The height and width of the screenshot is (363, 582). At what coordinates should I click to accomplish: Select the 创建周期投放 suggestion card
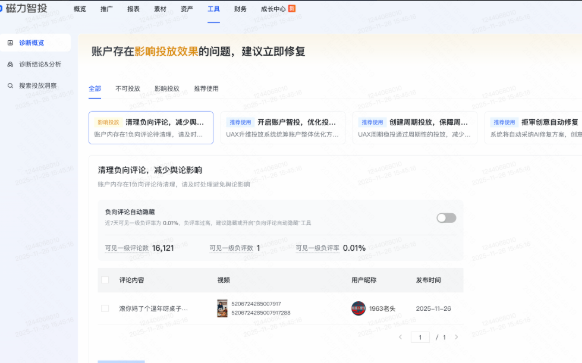tap(415, 128)
